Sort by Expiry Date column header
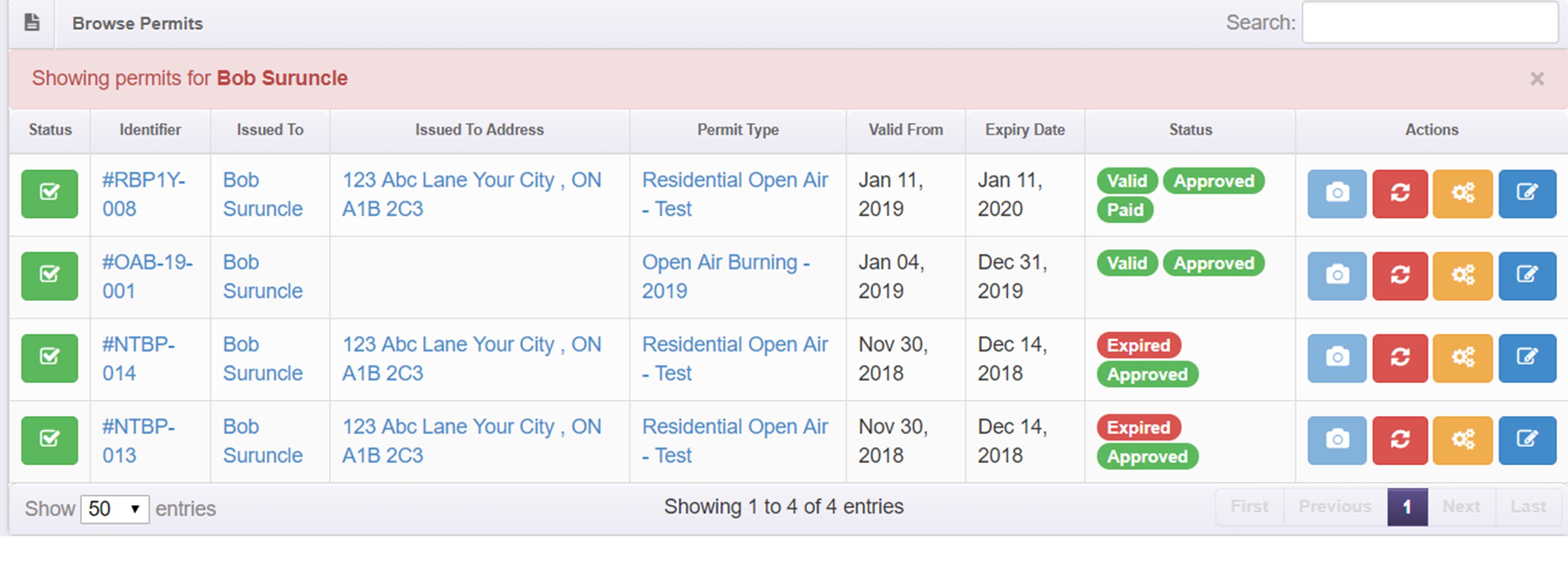Screen dimensions: 1568x568 [1024, 130]
